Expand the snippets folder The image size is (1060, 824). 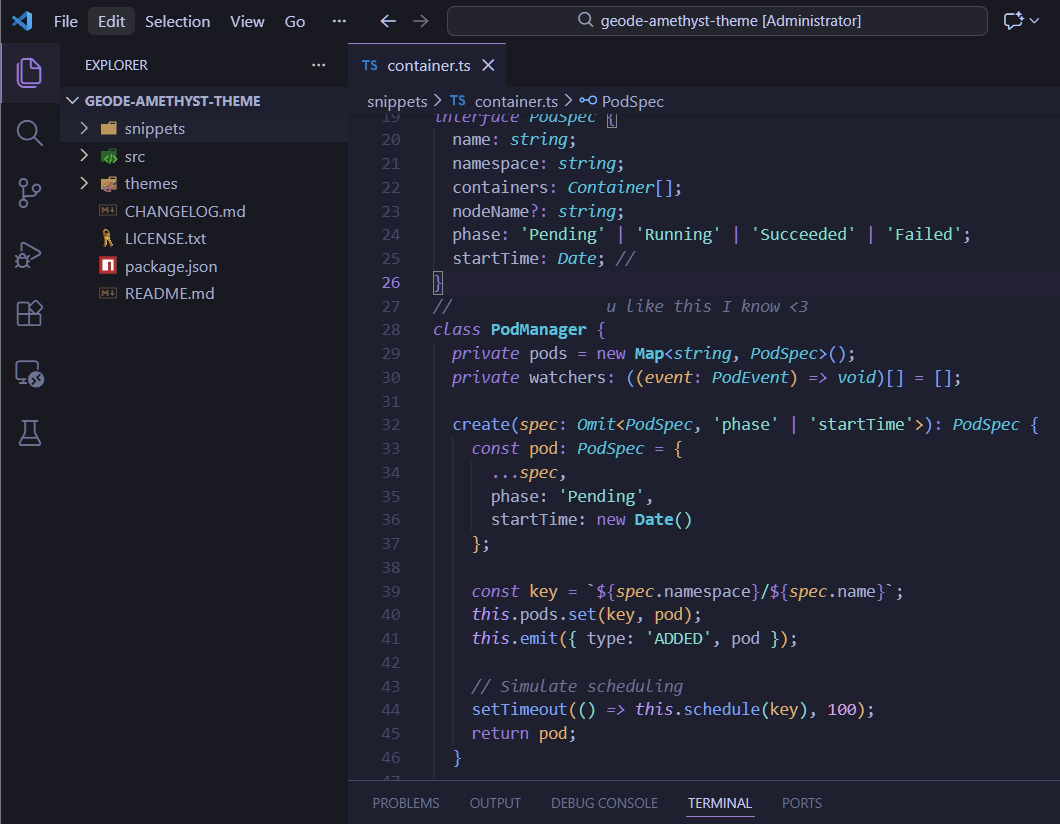point(154,129)
